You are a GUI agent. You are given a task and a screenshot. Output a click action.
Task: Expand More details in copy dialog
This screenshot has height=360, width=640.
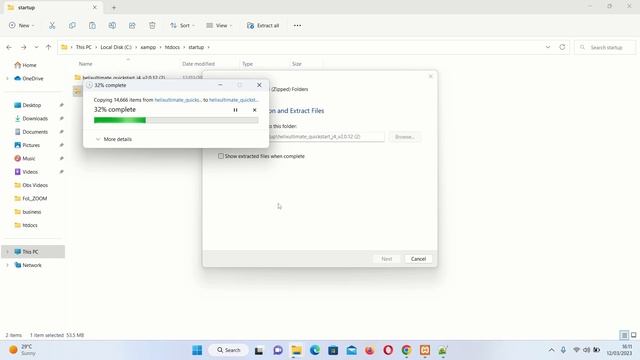[x=113, y=139]
